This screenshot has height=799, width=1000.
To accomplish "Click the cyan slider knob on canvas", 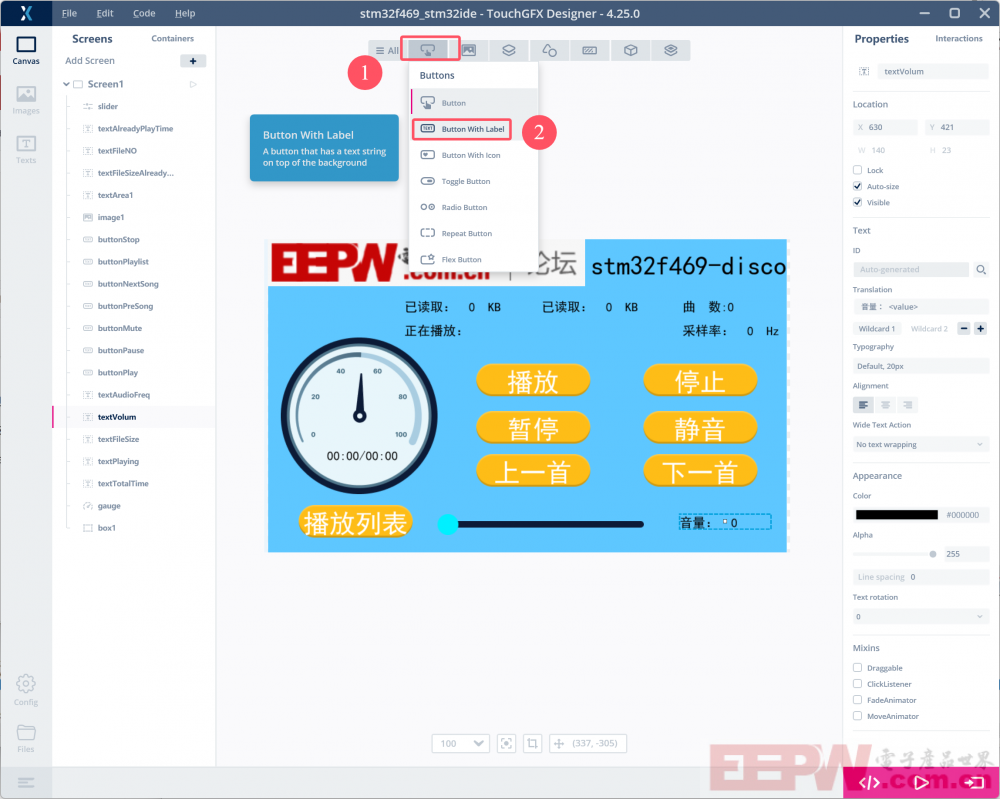I will pyautogui.click(x=448, y=524).
